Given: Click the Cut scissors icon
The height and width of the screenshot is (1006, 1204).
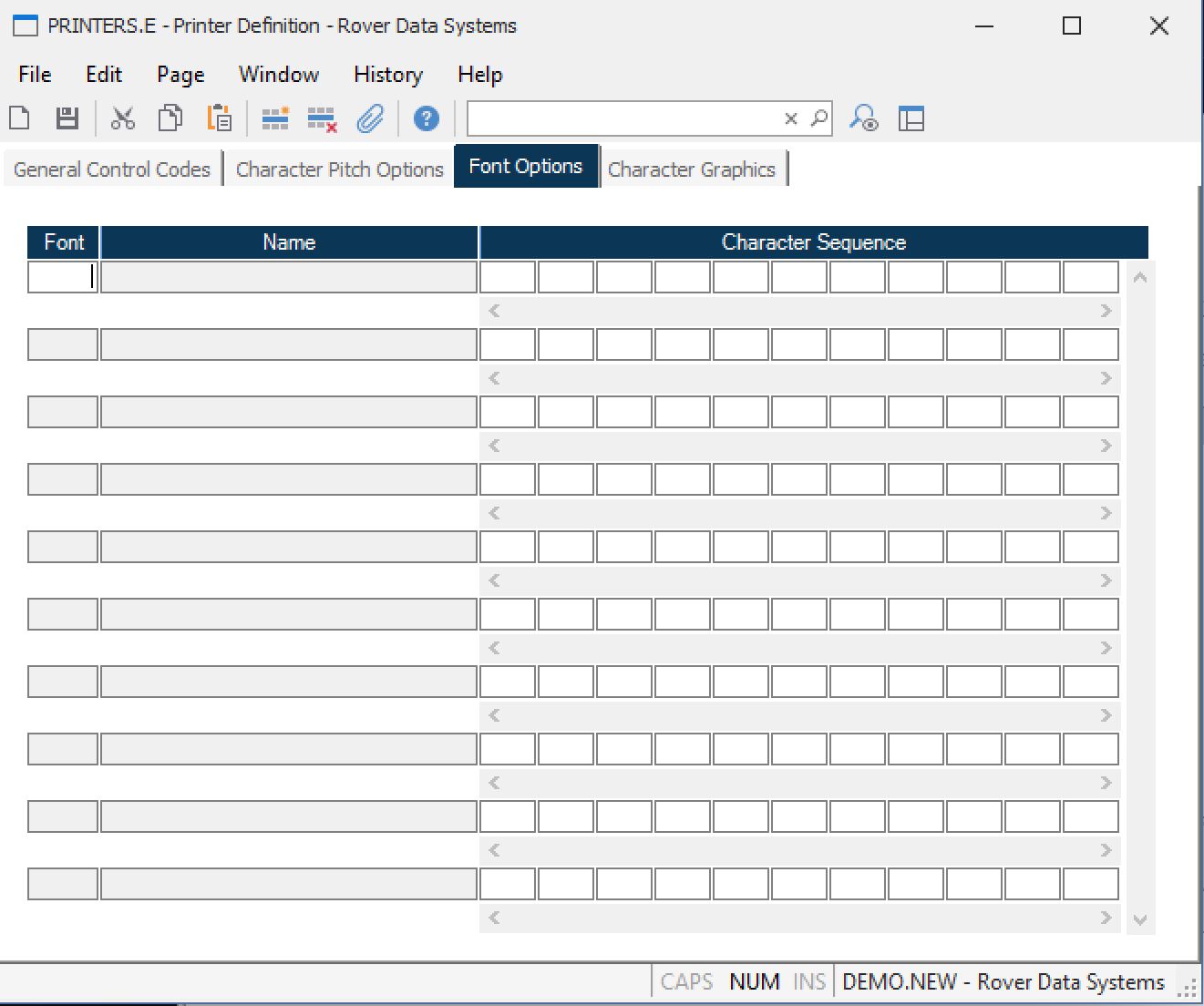Looking at the screenshot, I should pyautogui.click(x=123, y=118).
